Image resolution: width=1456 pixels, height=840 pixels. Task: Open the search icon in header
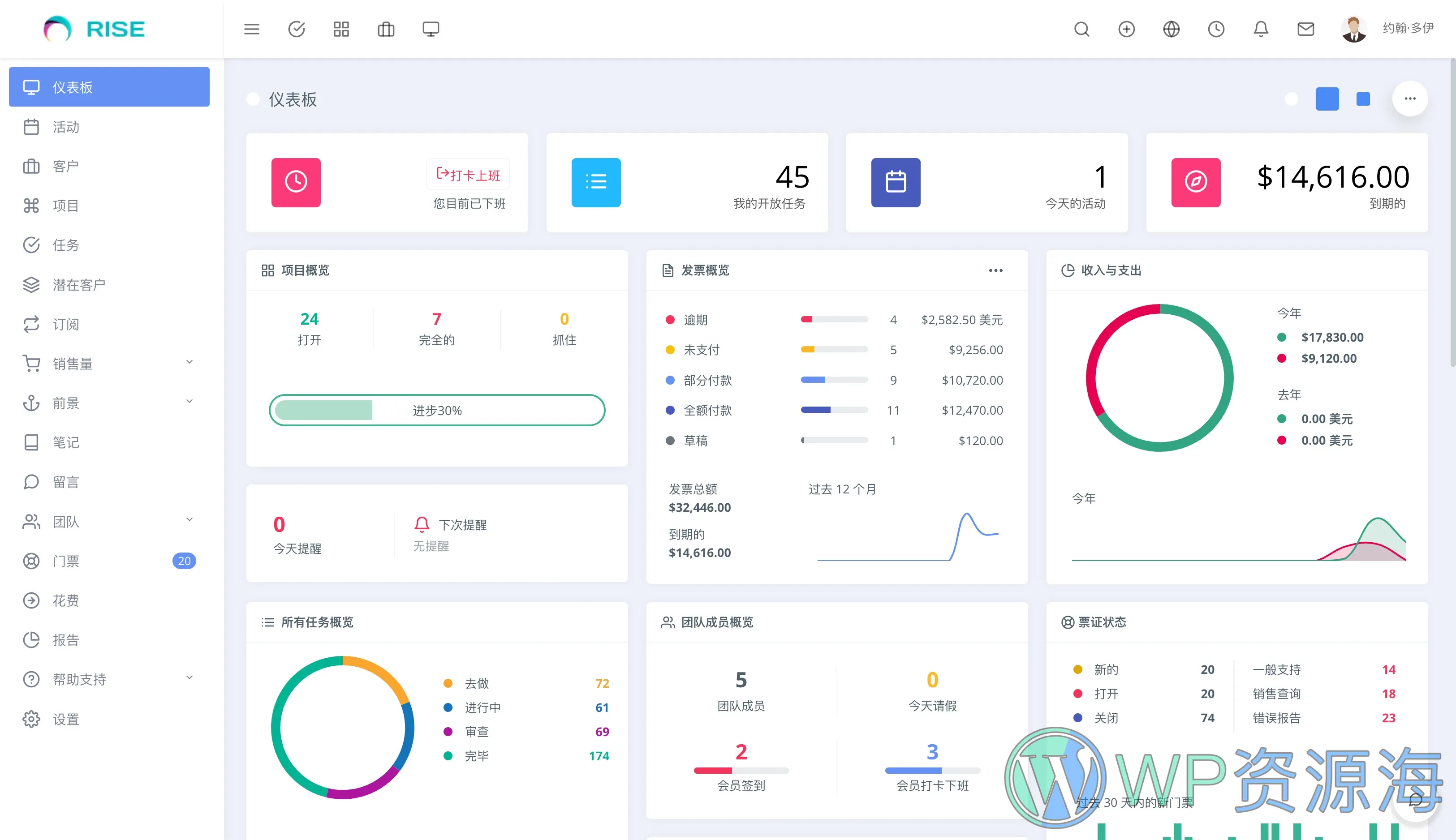coord(1082,29)
